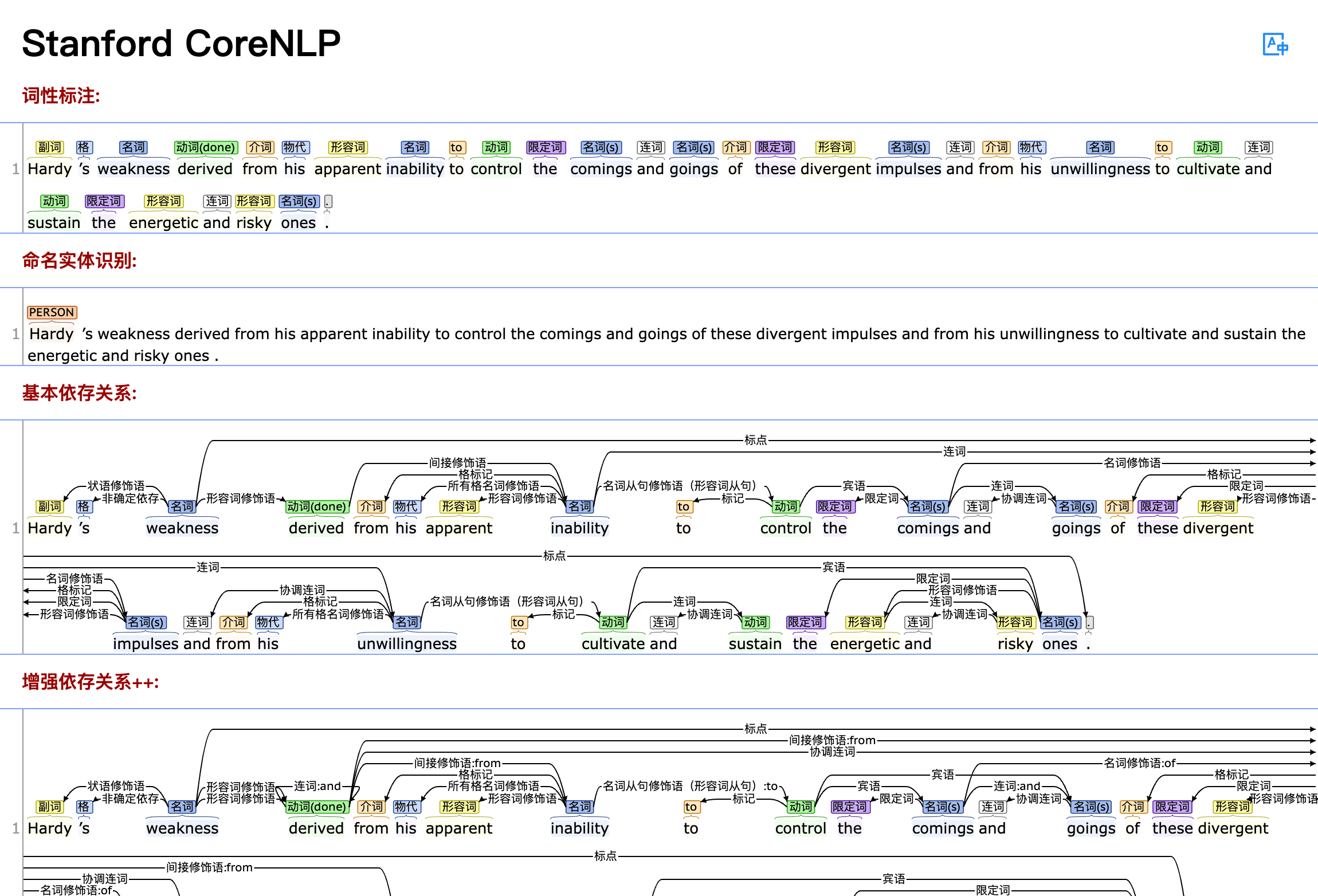Click the word Hardy in the named entity section
The width and height of the screenshot is (1318, 896).
pos(52,334)
